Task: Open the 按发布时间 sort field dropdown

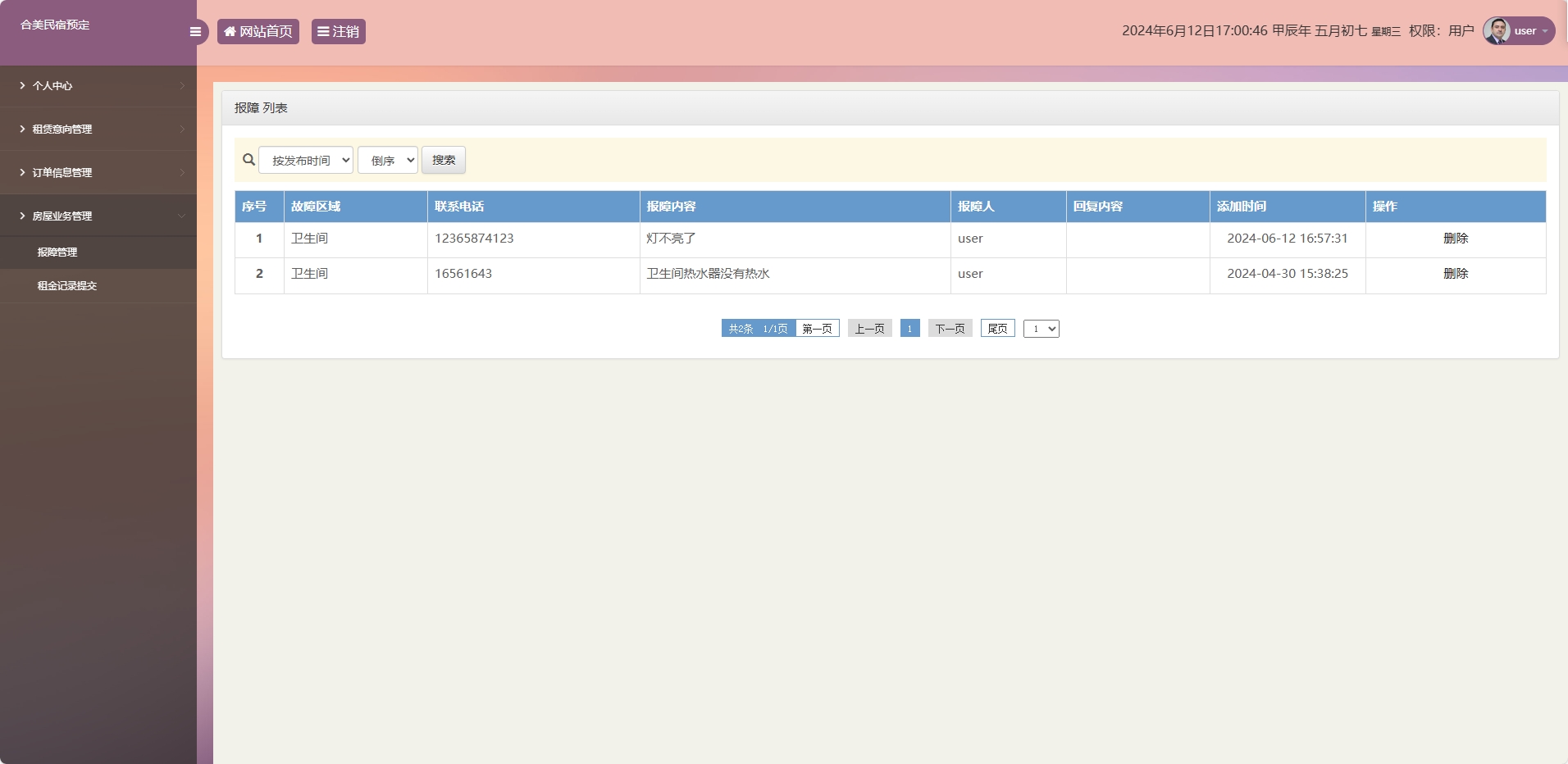Action: coord(306,161)
